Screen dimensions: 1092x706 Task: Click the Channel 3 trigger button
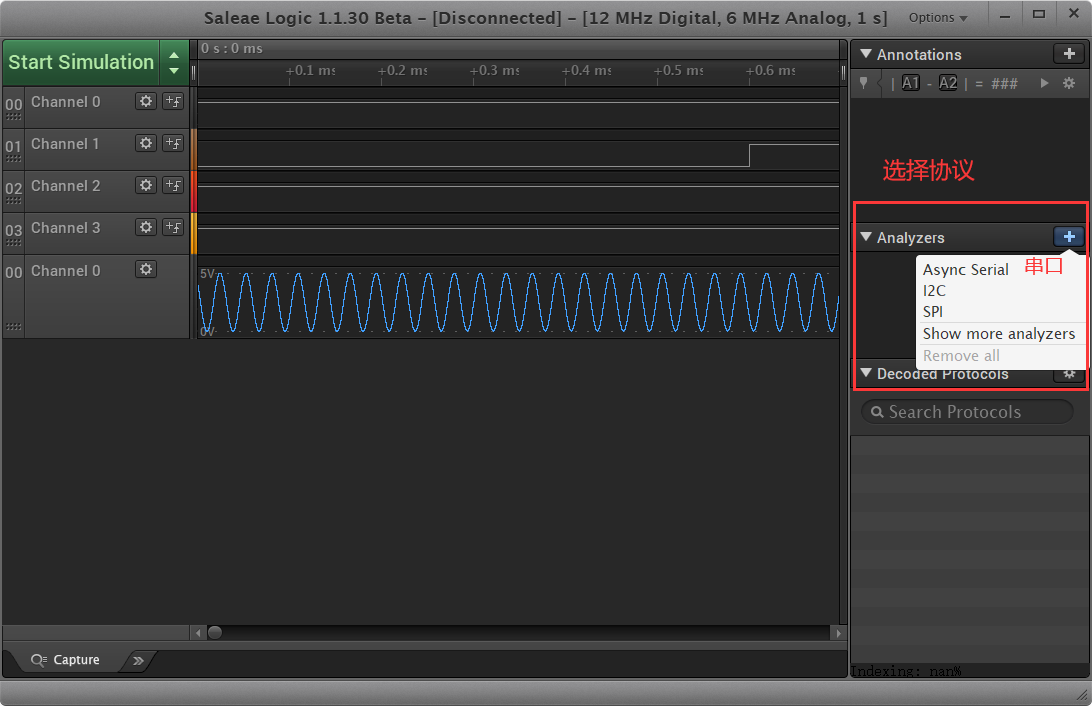click(173, 227)
